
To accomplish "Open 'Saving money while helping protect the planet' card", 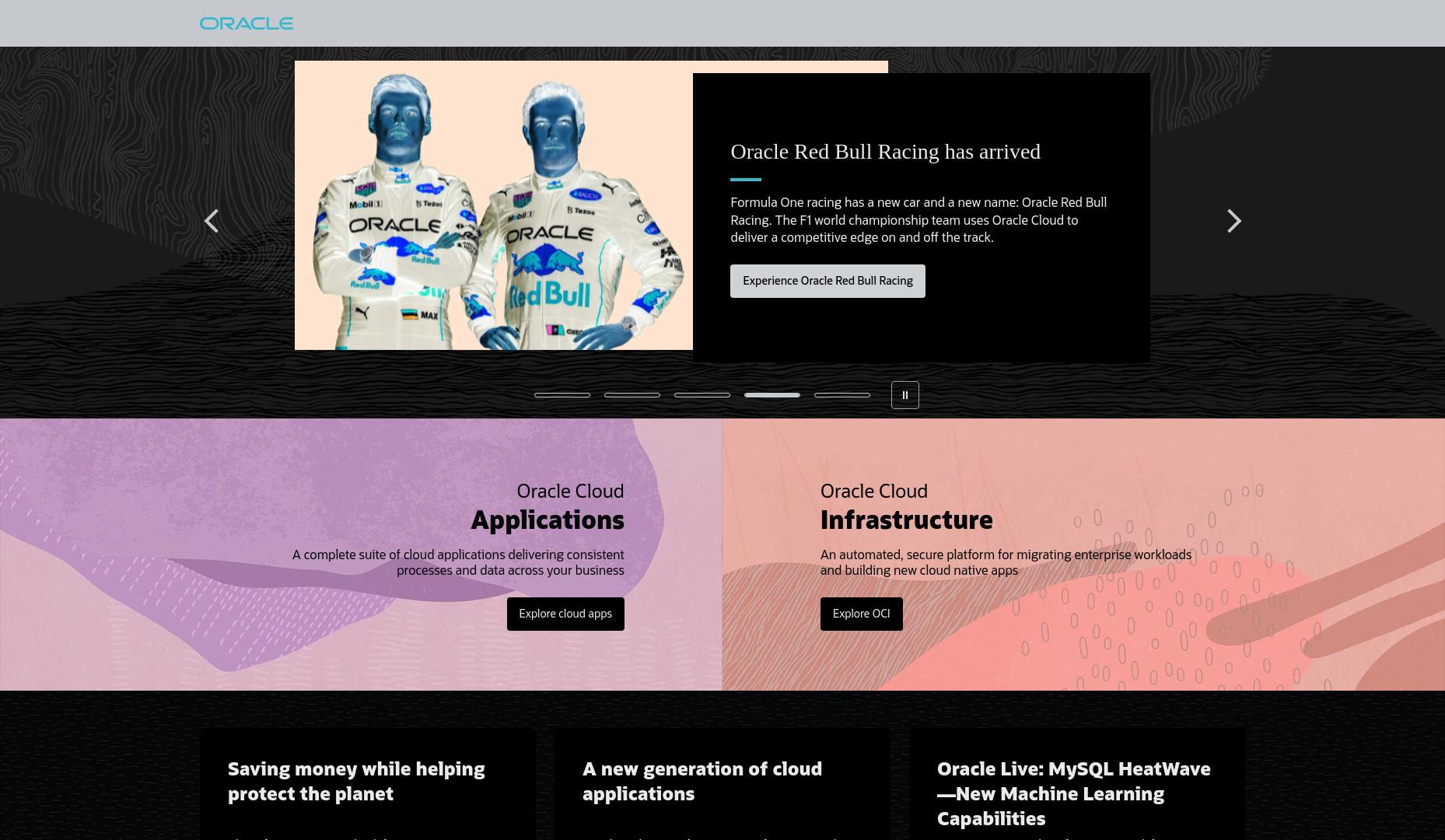I will pyautogui.click(x=368, y=784).
